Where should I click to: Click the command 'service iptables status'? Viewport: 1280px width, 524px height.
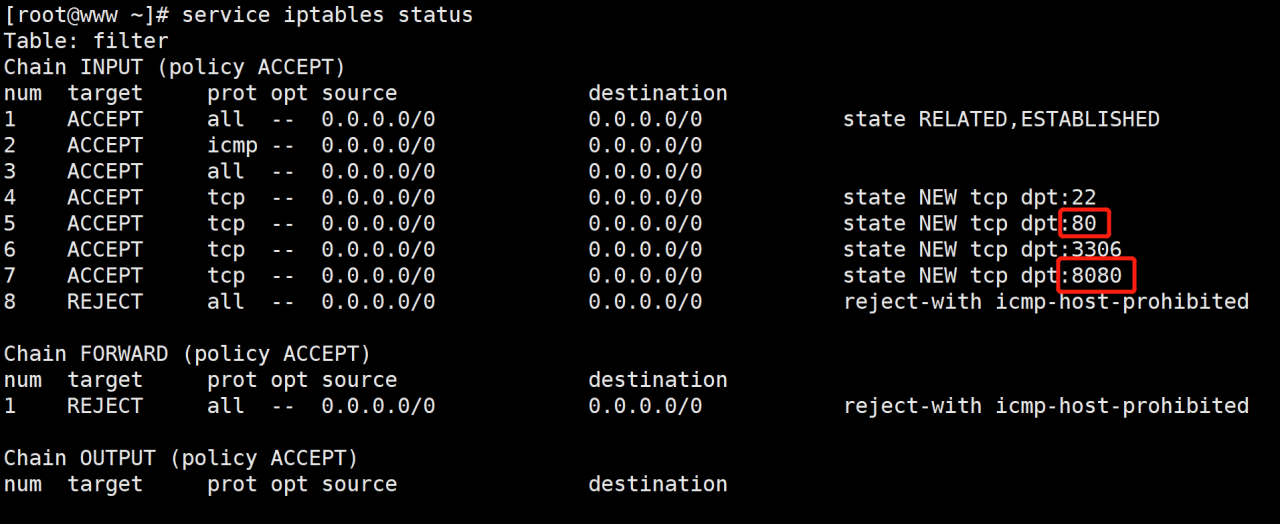click(327, 15)
